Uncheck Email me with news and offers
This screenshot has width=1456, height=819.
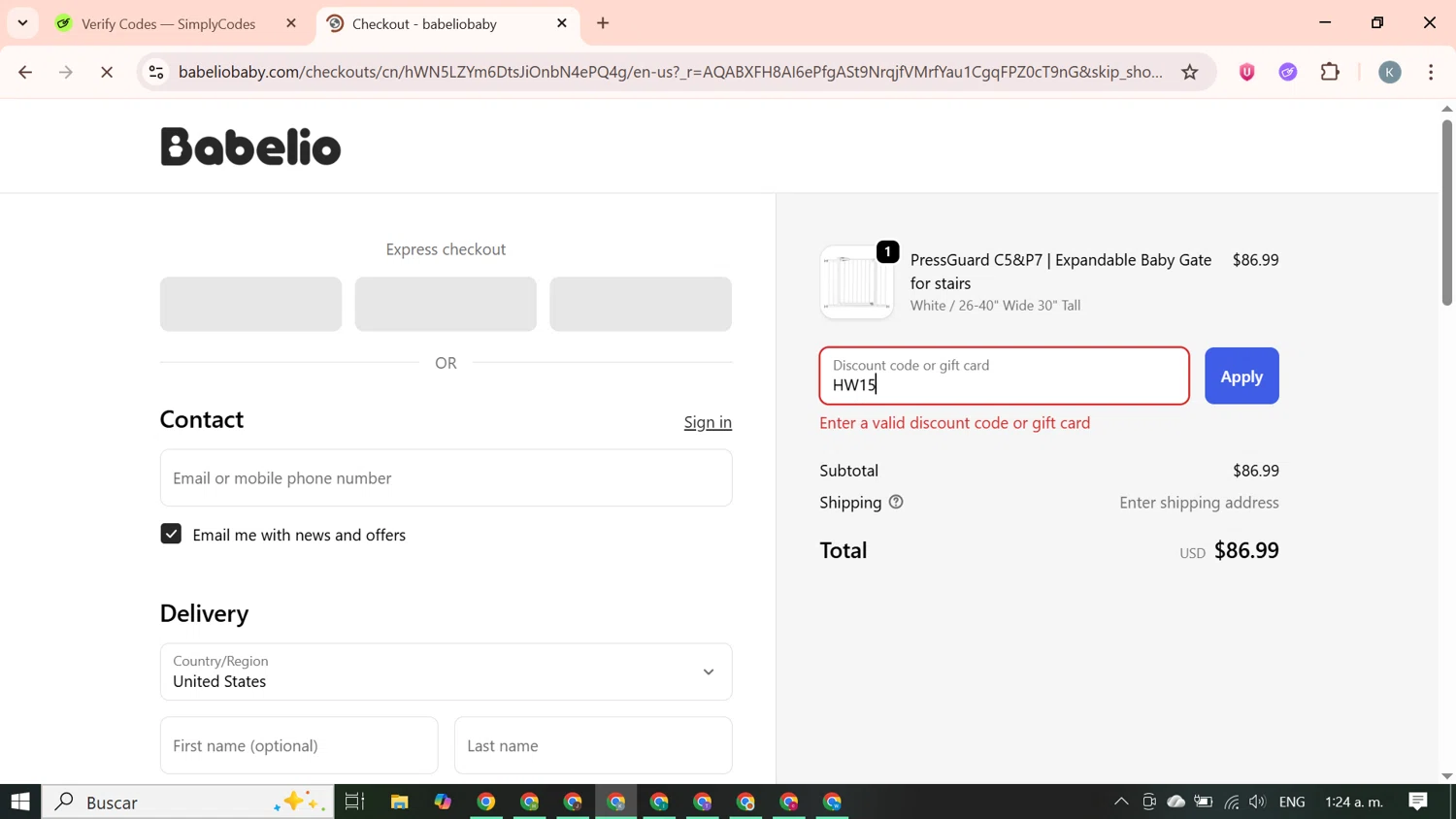[171, 534]
